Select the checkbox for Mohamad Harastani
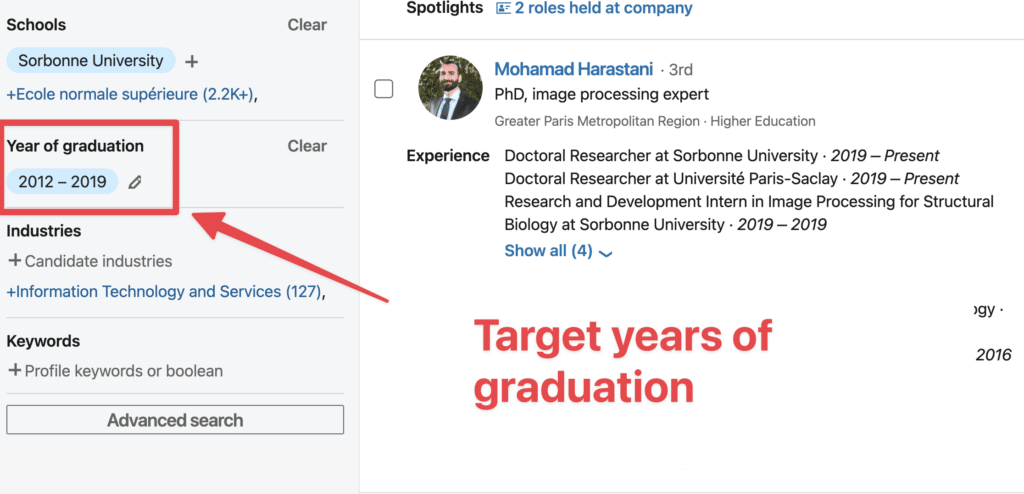The image size is (1024, 494). click(x=384, y=89)
